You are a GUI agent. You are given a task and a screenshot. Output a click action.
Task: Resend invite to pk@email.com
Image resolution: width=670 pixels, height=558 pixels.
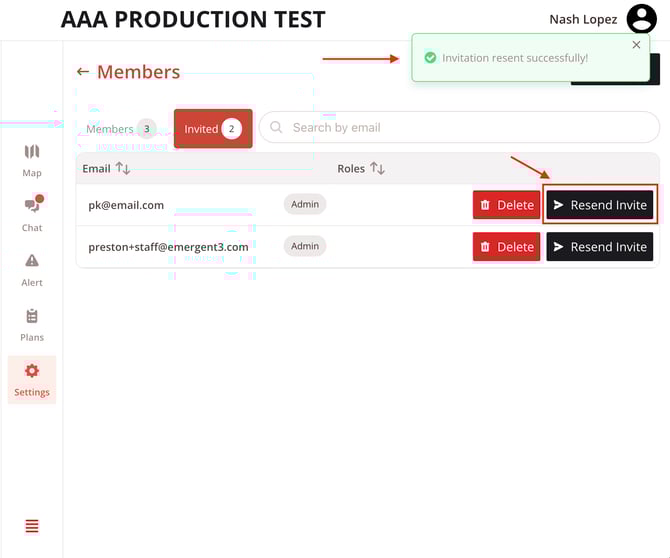pos(600,205)
